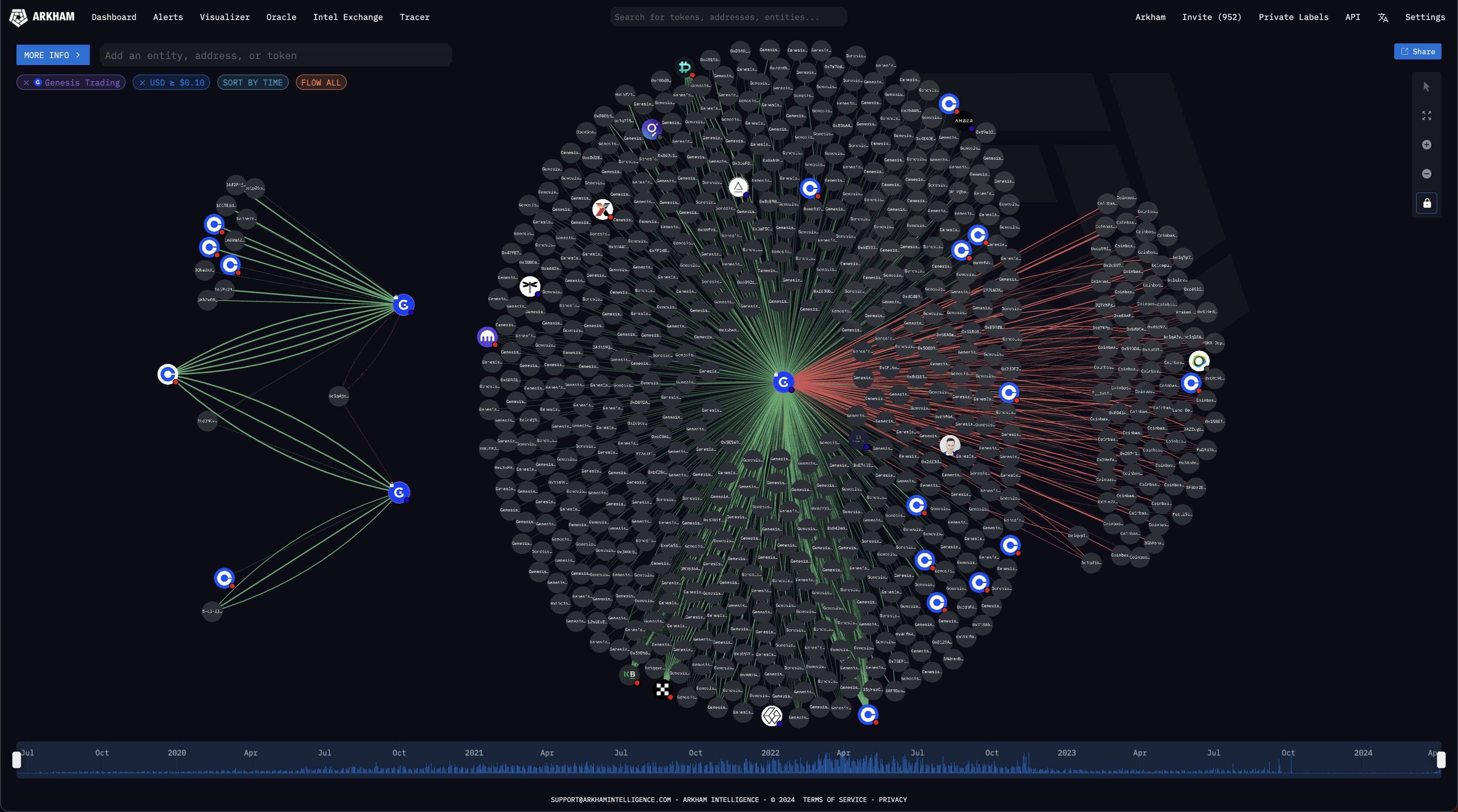The width and height of the screenshot is (1458, 812).
Task: Open the API link
Action: click(1353, 17)
